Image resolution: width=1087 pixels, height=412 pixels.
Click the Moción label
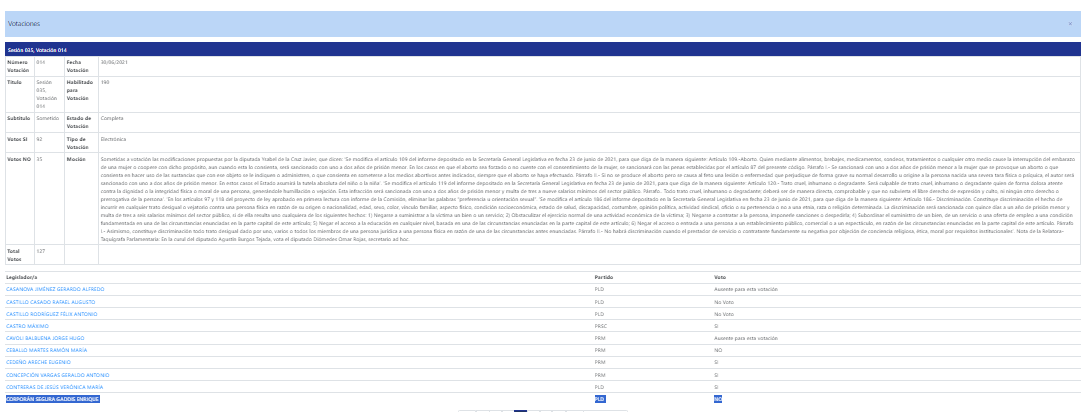(76, 160)
